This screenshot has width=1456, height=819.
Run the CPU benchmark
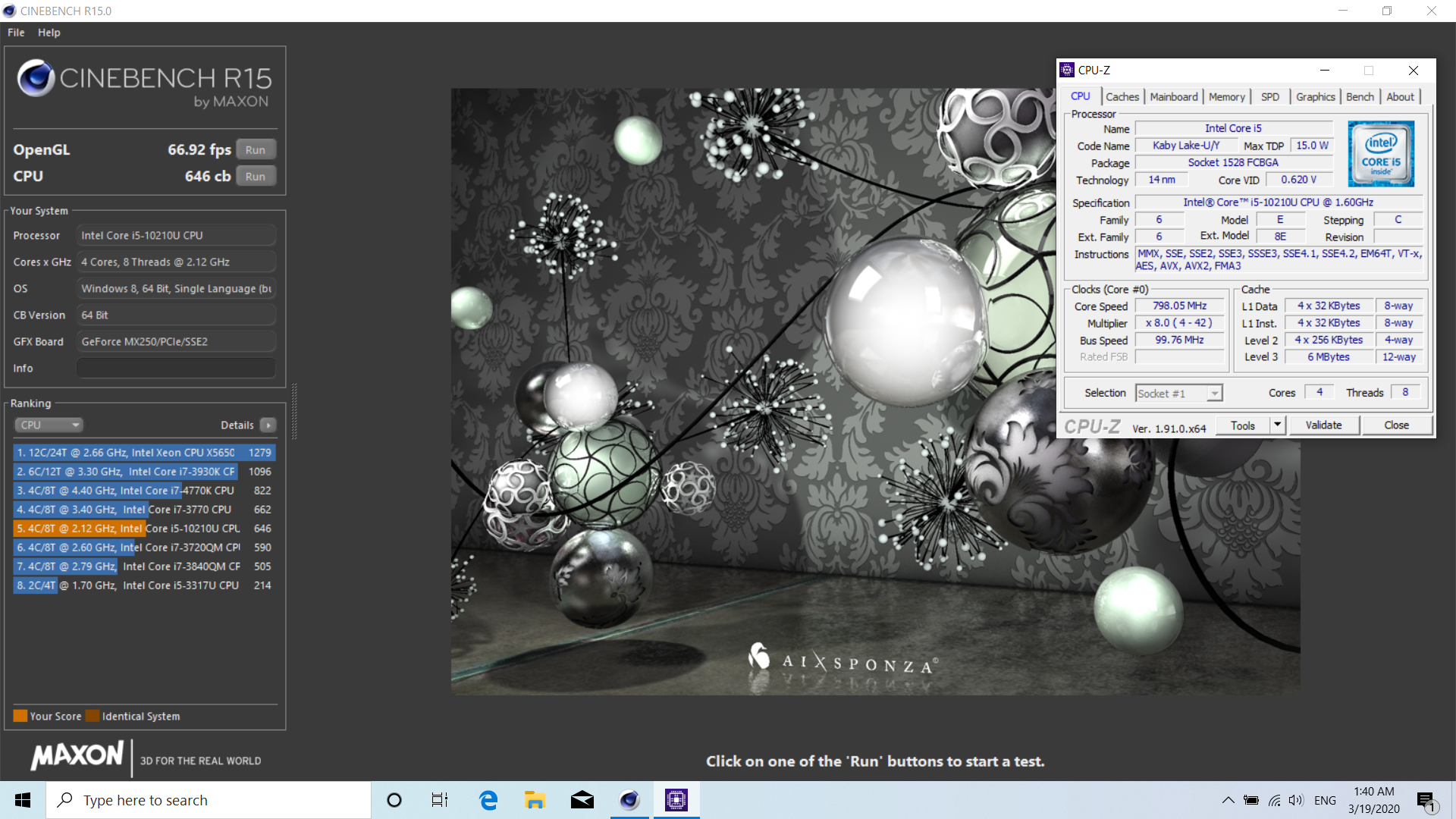[256, 176]
